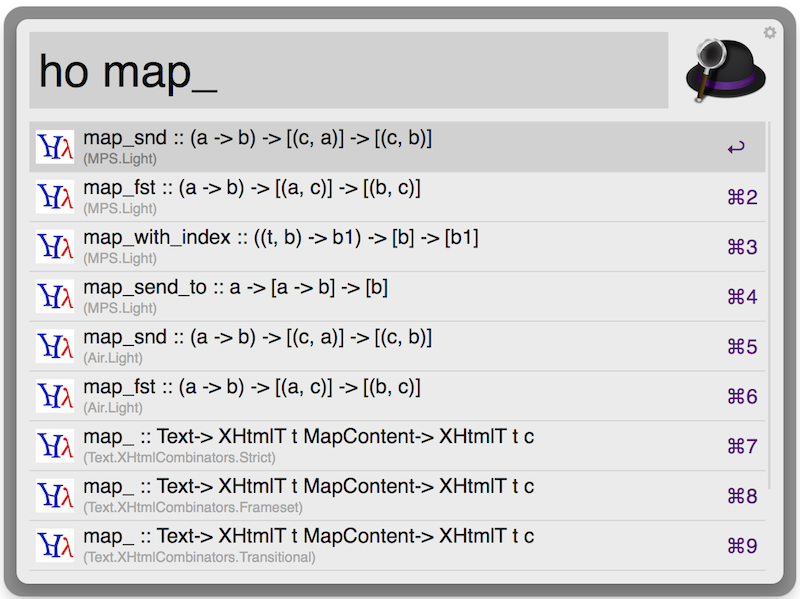Click Haskell icon on XHtmlCombinators.Transitional result

55,546
